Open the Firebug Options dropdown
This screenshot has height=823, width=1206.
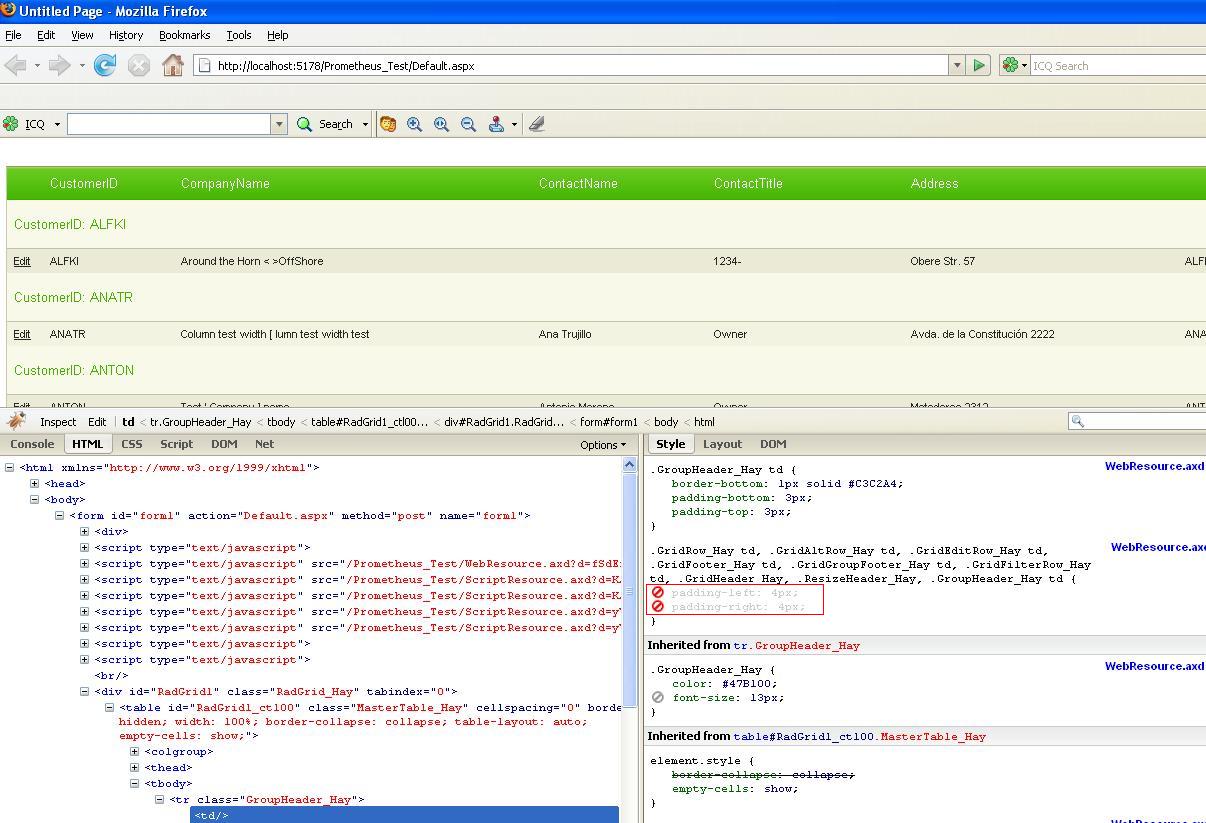point(603,445)
